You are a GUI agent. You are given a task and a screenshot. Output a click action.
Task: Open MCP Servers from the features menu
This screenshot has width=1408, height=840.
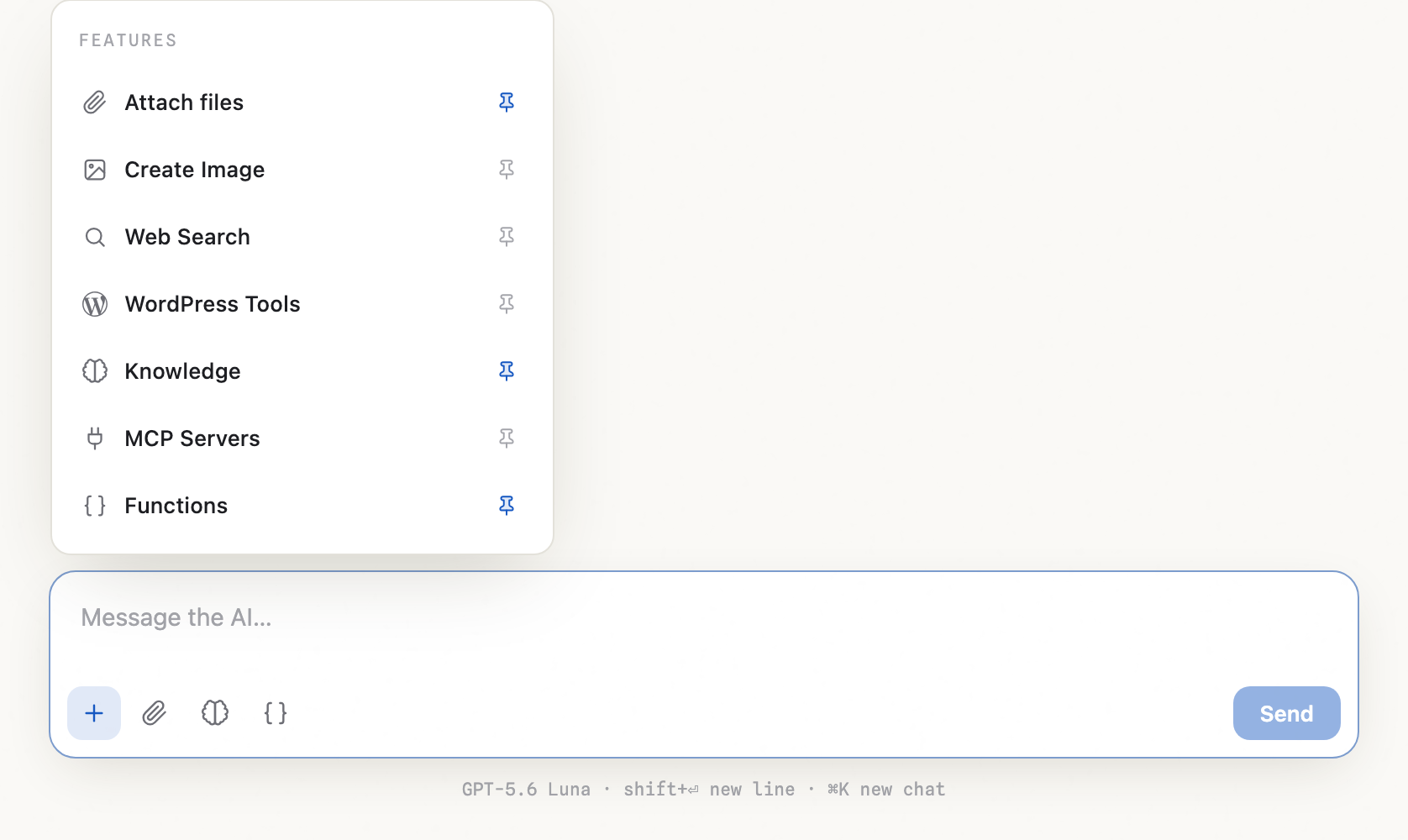pos(302,438)
